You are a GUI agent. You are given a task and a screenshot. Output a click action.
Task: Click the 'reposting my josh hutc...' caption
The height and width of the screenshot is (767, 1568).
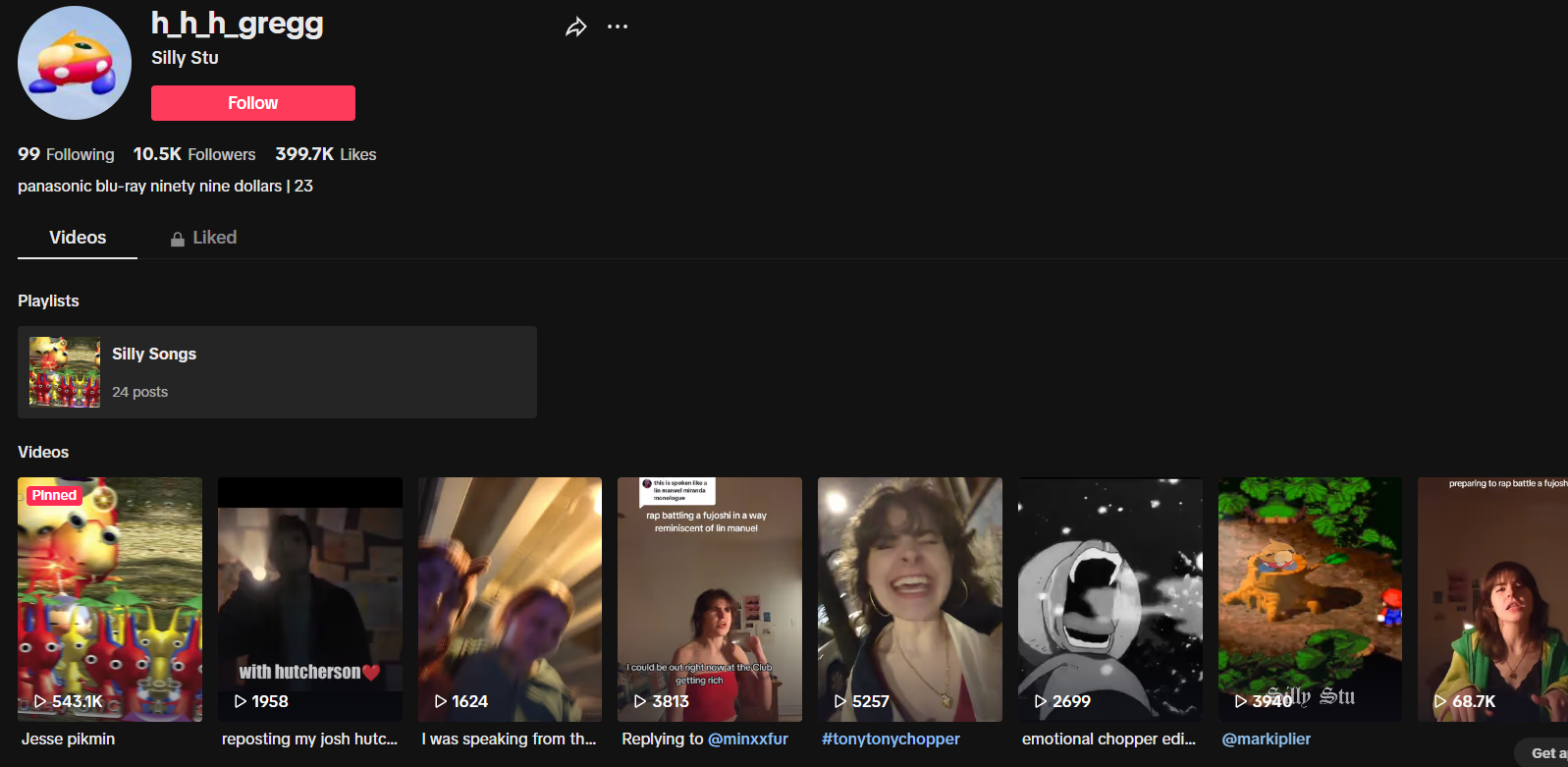click(309, 739)
